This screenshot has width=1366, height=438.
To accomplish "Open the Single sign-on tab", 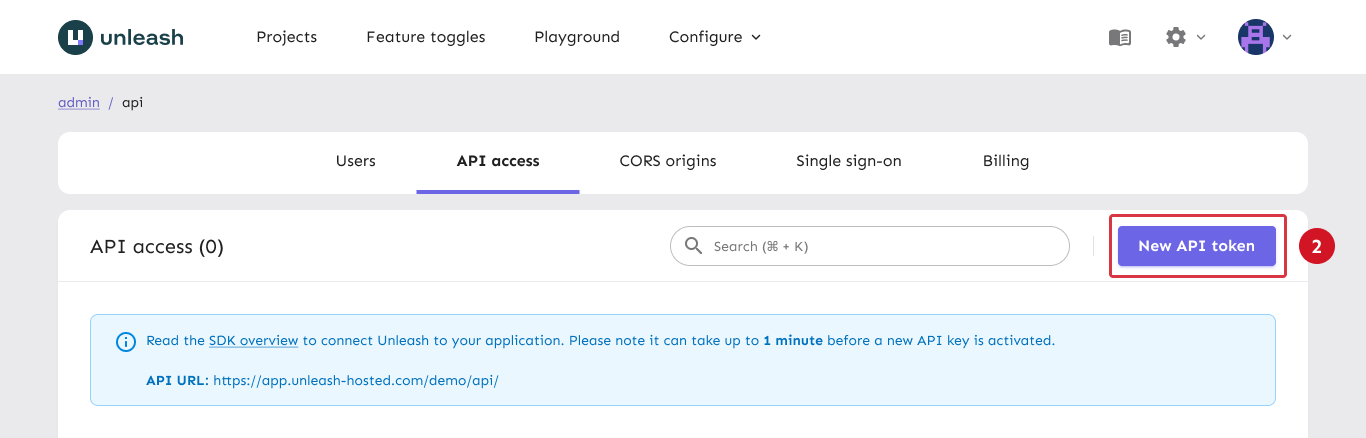I will tap(849, 161).
